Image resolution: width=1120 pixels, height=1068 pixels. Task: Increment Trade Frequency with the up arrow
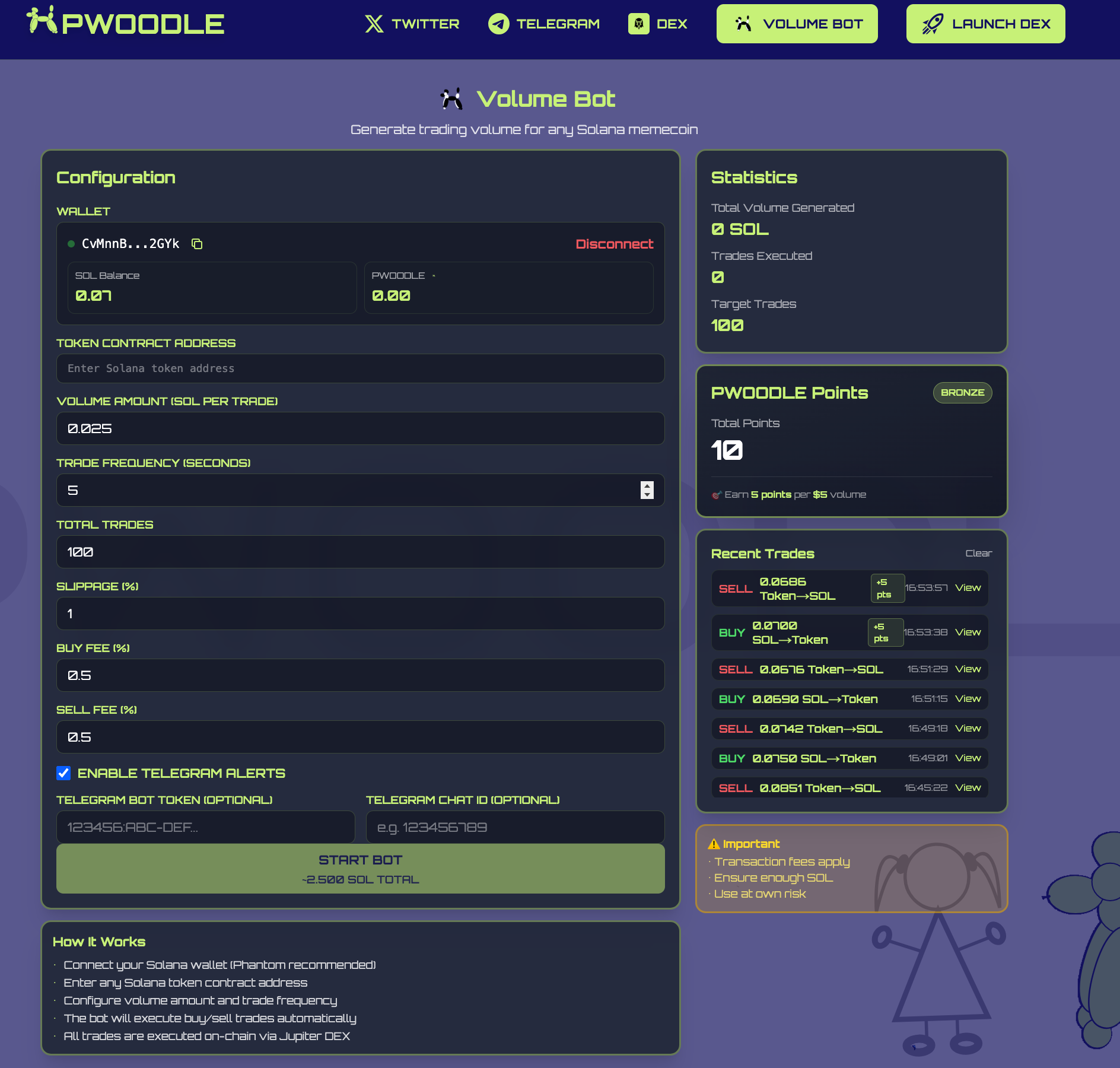click(x=647, y=486)
